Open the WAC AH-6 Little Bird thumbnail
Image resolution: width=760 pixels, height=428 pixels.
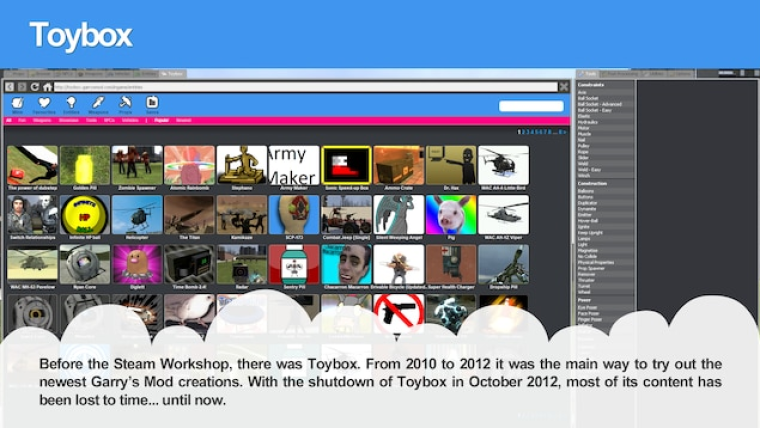click(x=504, y=165)
